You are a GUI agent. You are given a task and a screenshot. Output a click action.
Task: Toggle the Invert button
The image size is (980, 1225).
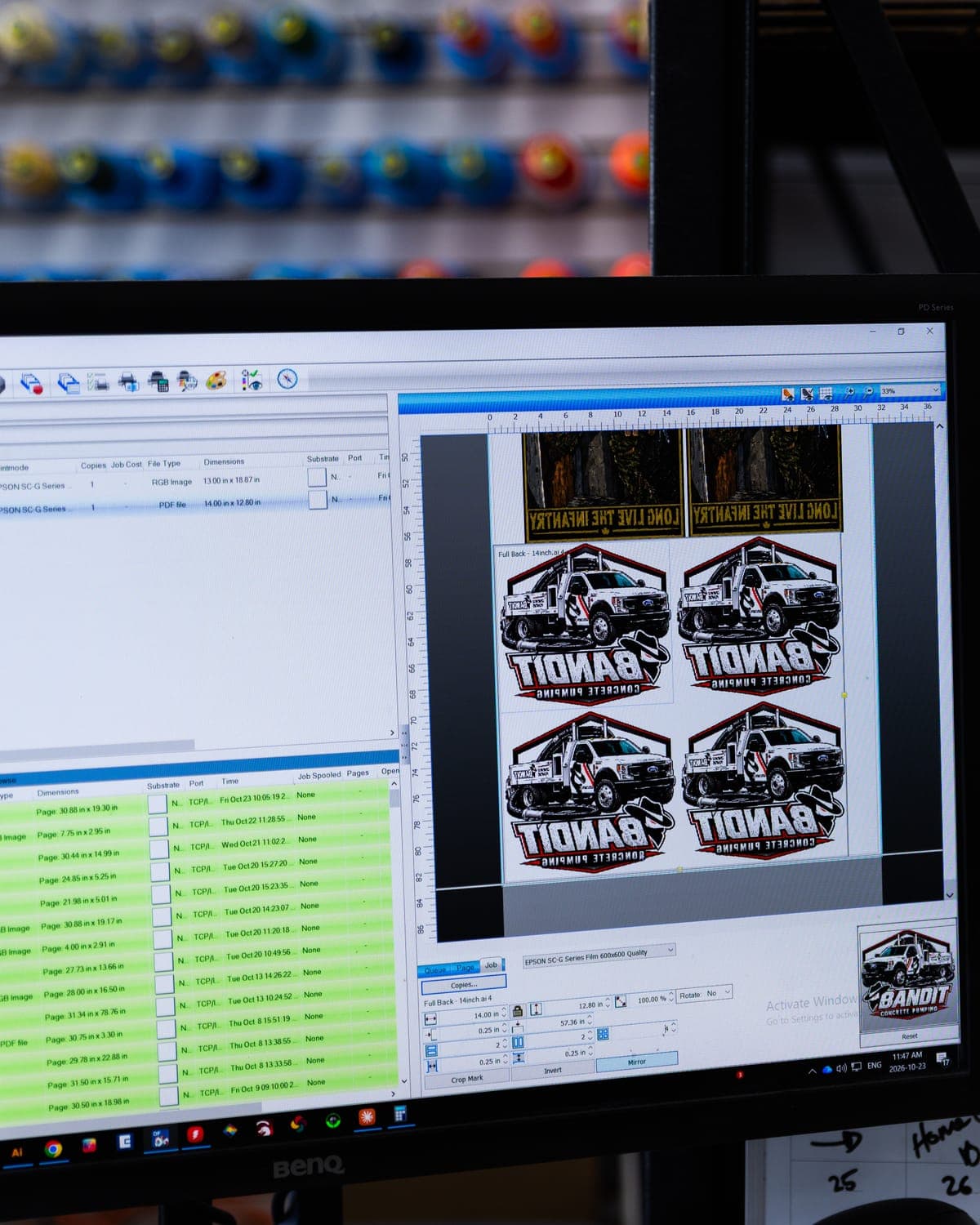(553, 1070)
